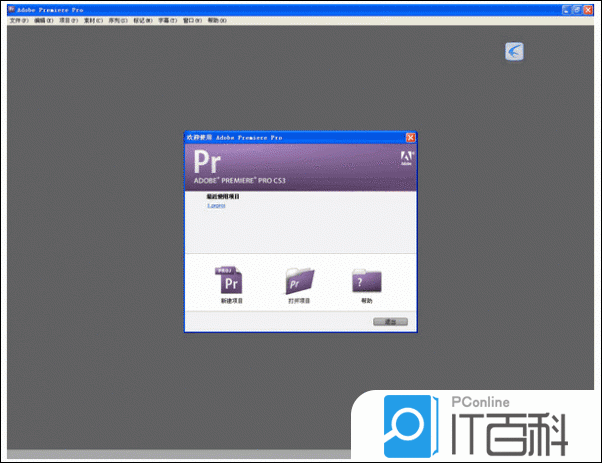Screen dimensions: 602x463
Task: Close the welcome dialog with the red X
Action: (410, 136)
